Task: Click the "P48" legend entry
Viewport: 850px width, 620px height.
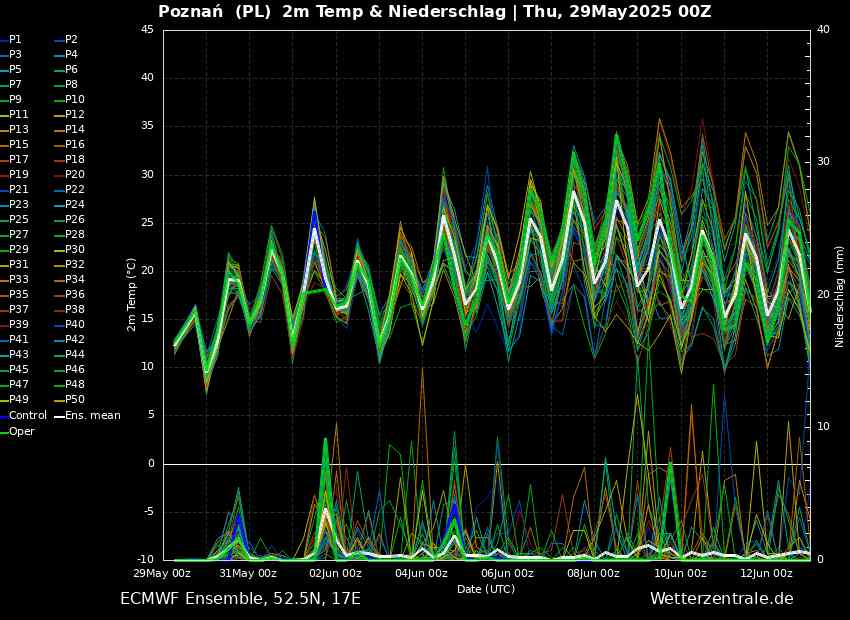Action: 69,384
